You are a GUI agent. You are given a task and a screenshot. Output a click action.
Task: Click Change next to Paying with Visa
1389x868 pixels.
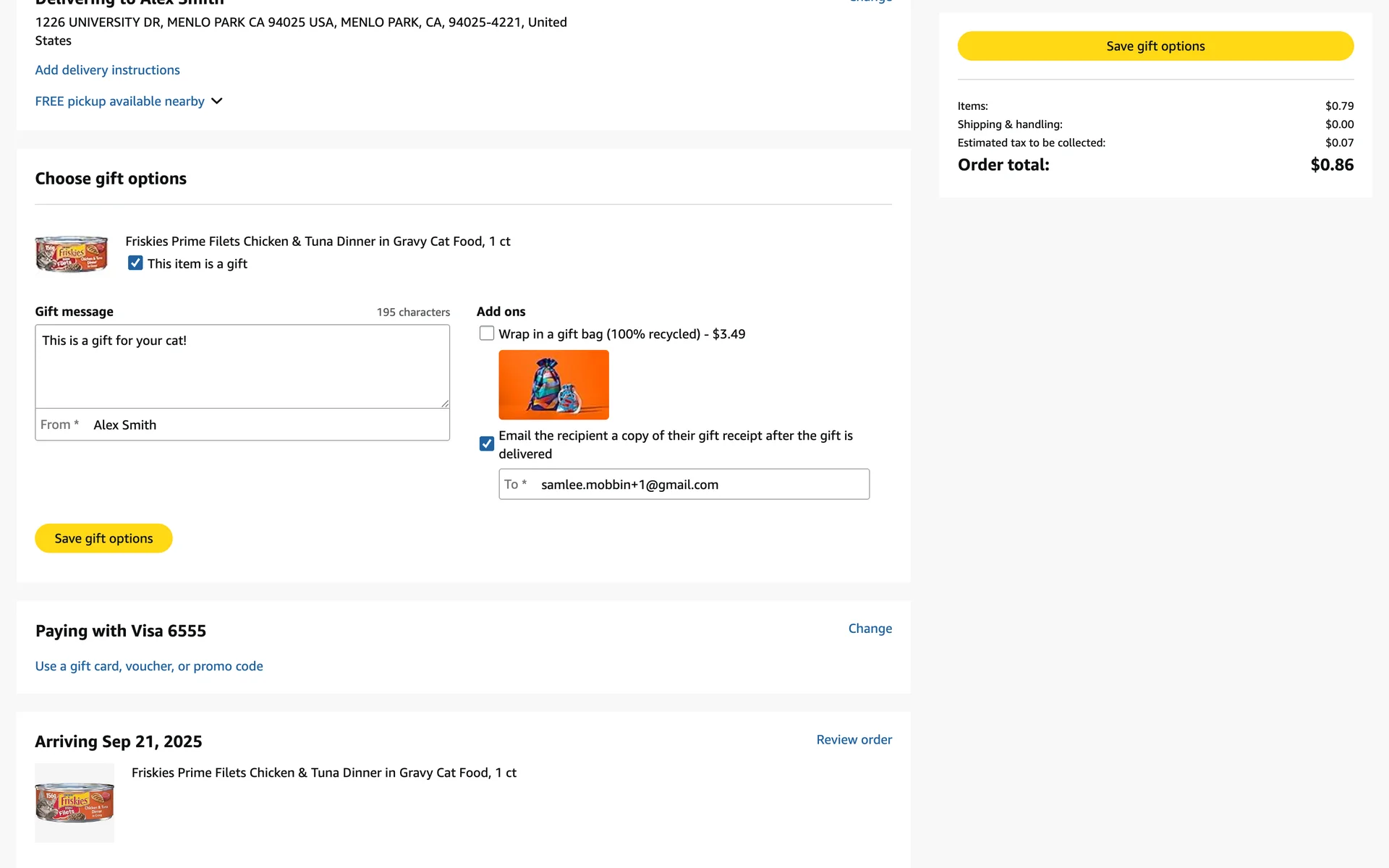click(870, 629)
